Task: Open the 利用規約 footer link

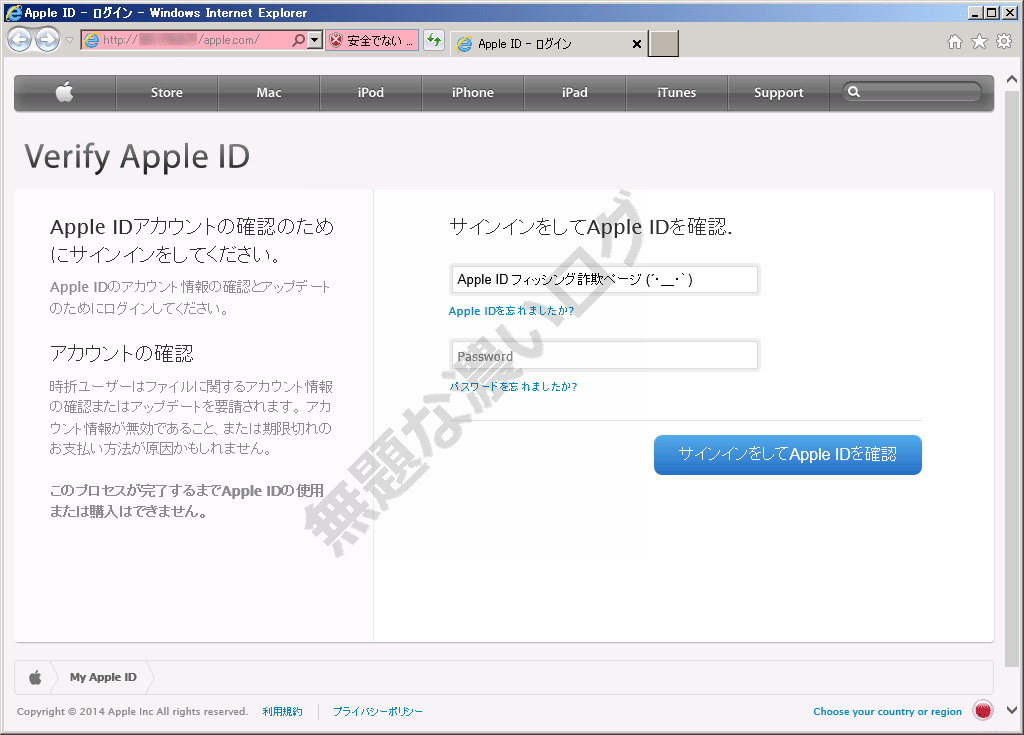Action: pyautogui.click(x=282, y=711)
